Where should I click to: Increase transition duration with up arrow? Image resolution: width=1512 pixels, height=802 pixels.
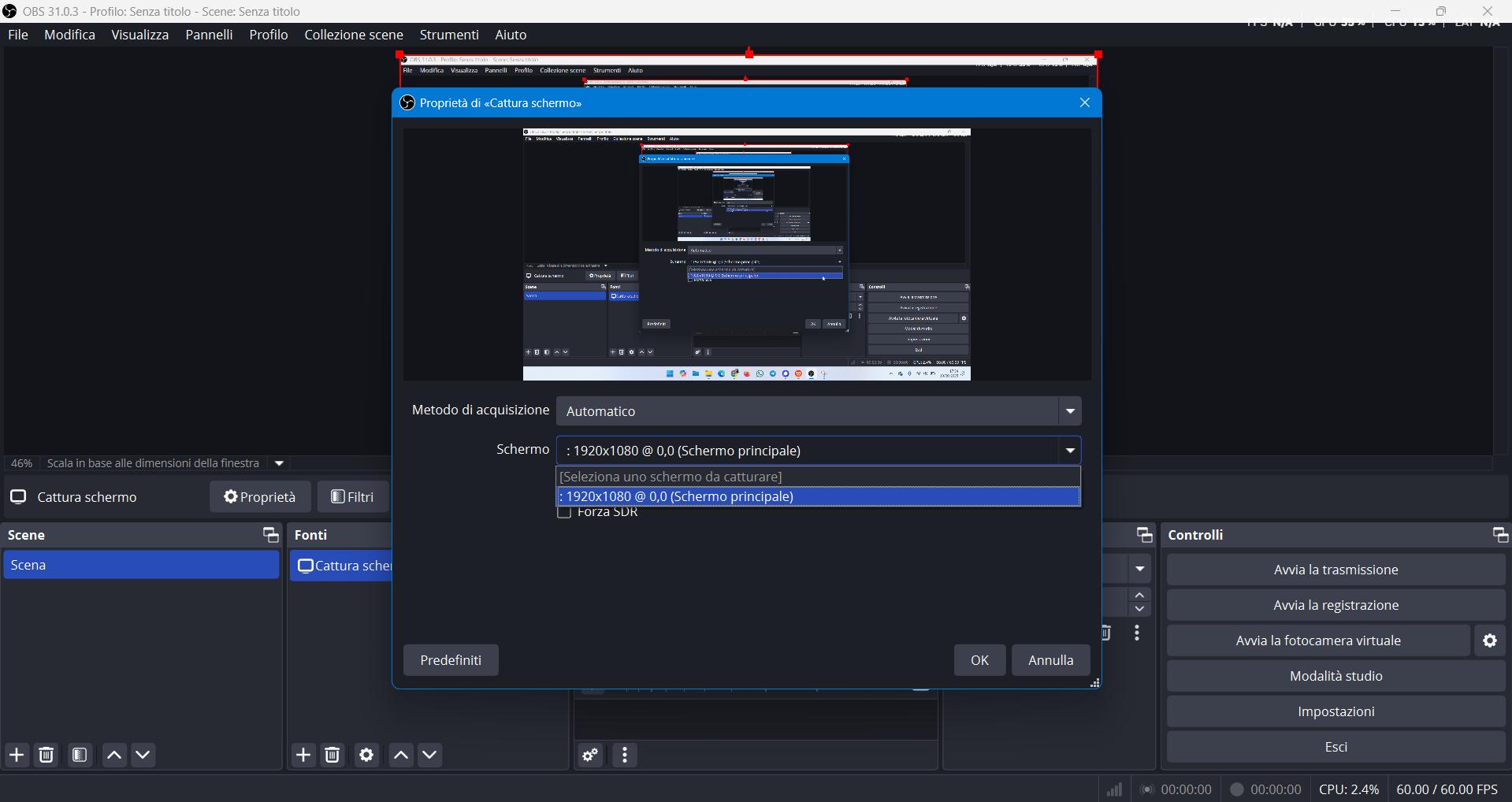1140,595
